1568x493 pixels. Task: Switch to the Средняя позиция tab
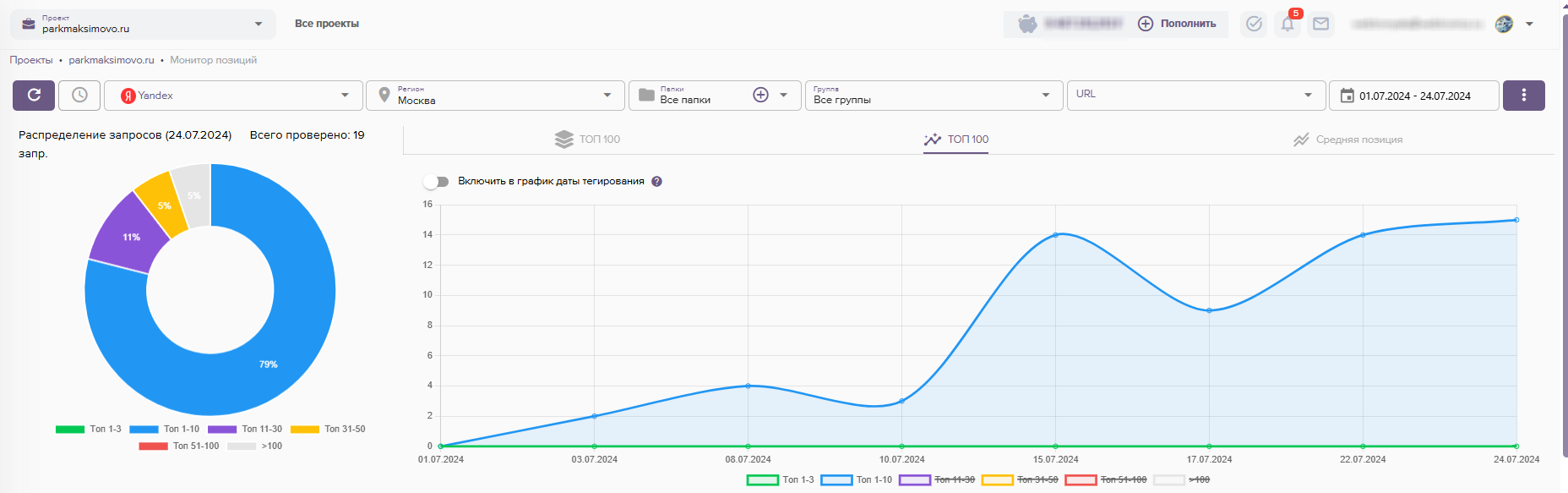click(x=1347, y=140)
